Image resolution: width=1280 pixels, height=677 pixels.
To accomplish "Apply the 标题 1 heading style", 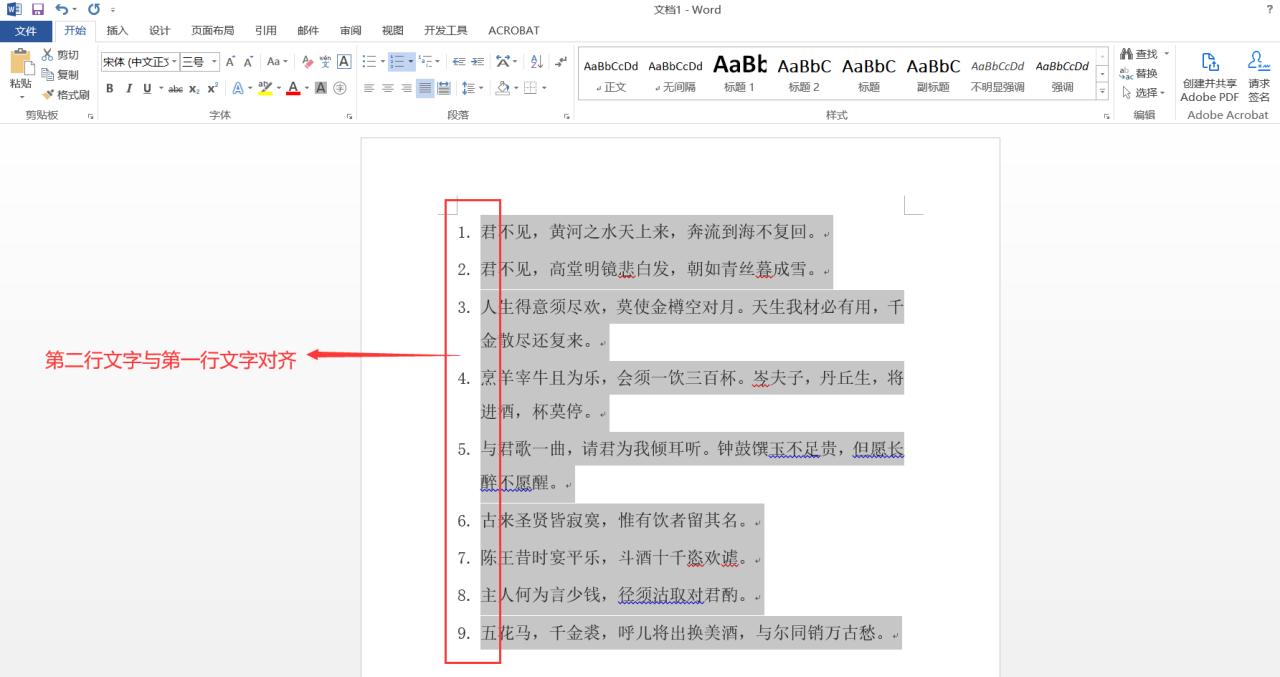I will coord(740,73).
